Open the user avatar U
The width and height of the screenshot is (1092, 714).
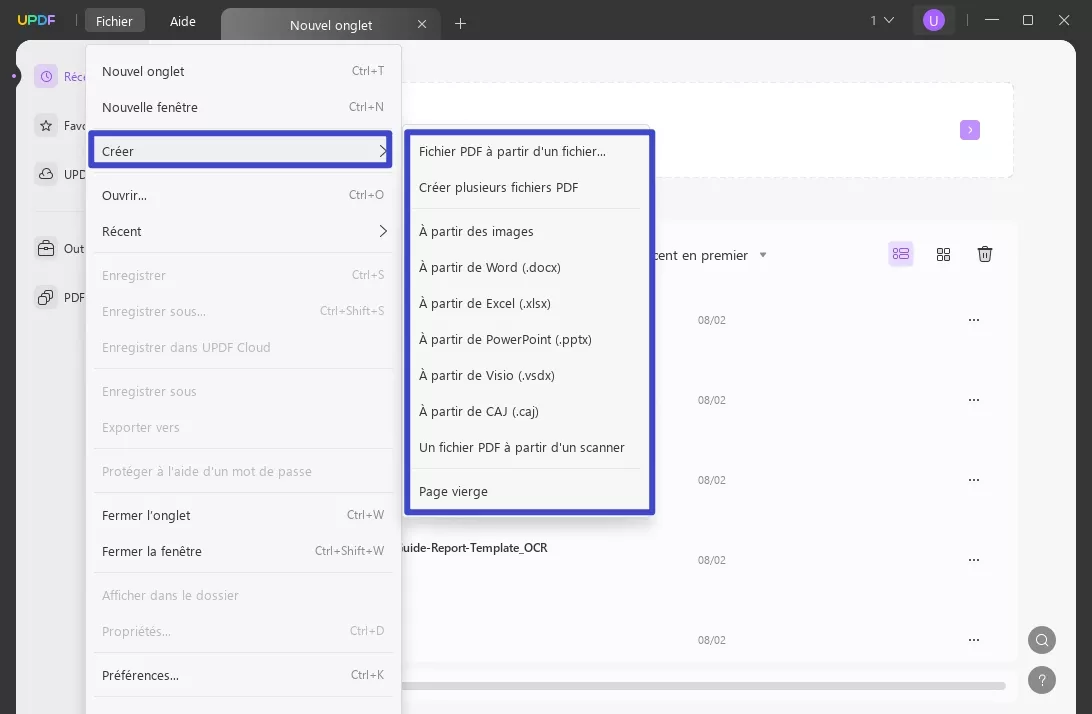pos(933,20)
